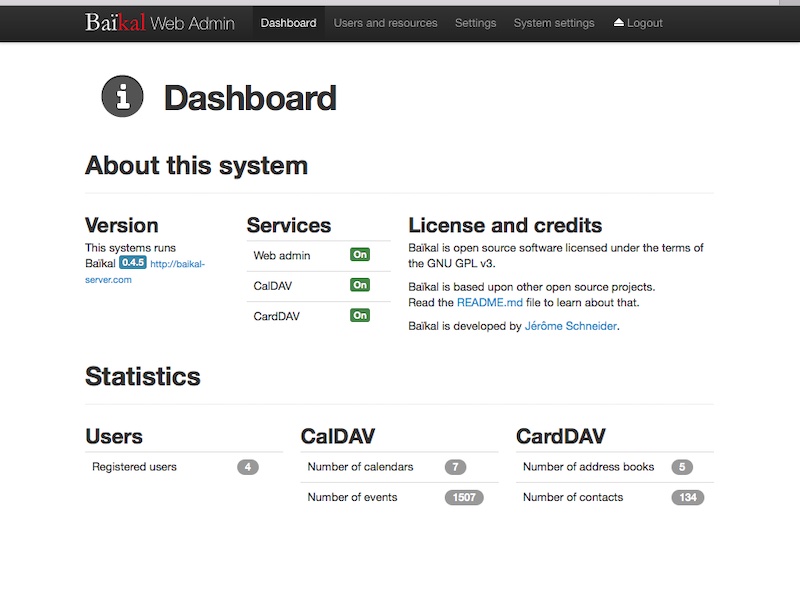Click the 'Users' statistics heading
This screenshot has width=800, height=600.
114,436
